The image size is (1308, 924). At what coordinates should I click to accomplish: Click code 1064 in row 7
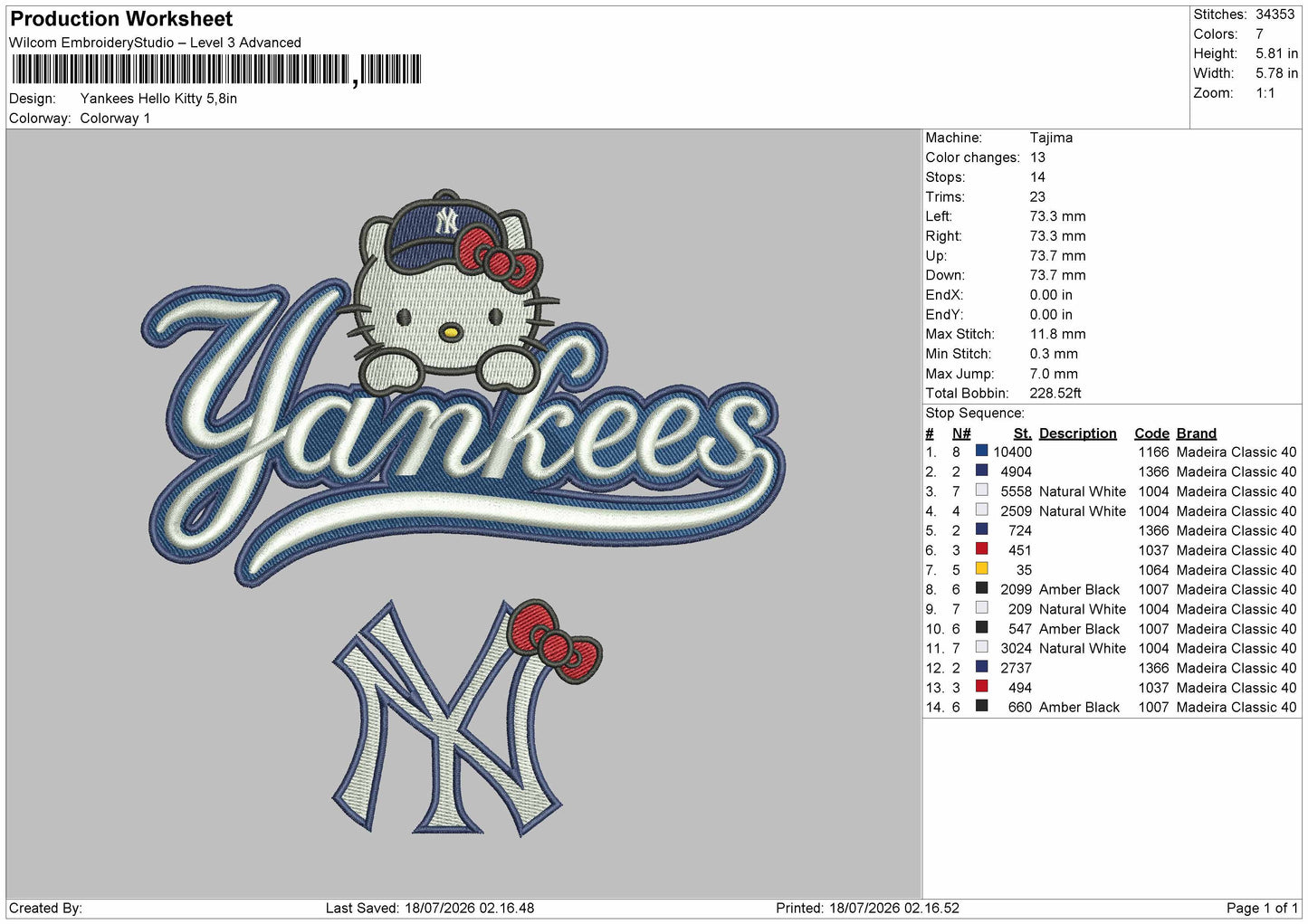[1153, 570]
